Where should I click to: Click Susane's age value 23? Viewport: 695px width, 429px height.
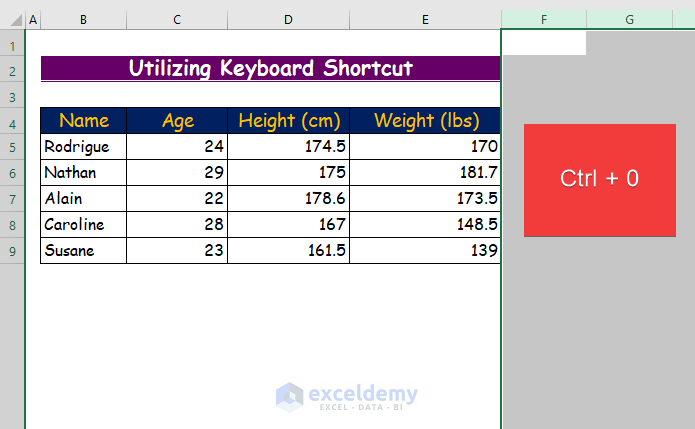point(177,251)
